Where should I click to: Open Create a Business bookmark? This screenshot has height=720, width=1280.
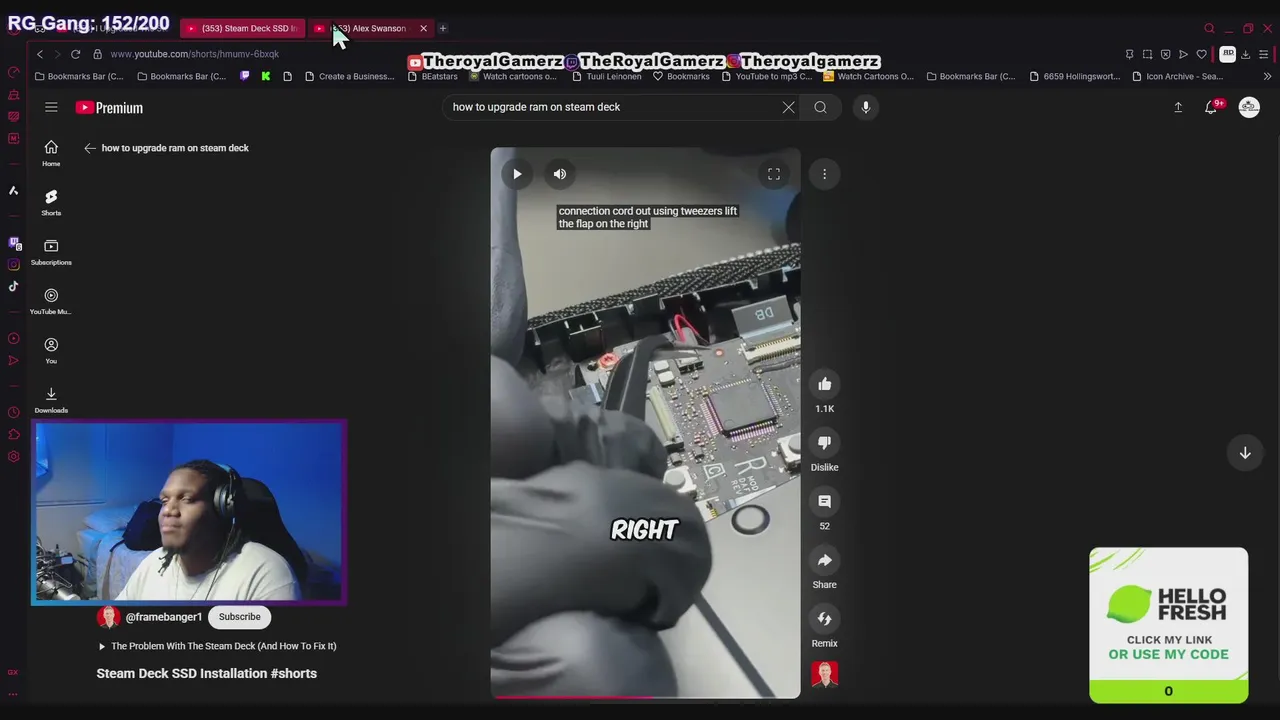pyautogui.click(x=349, y=76)
